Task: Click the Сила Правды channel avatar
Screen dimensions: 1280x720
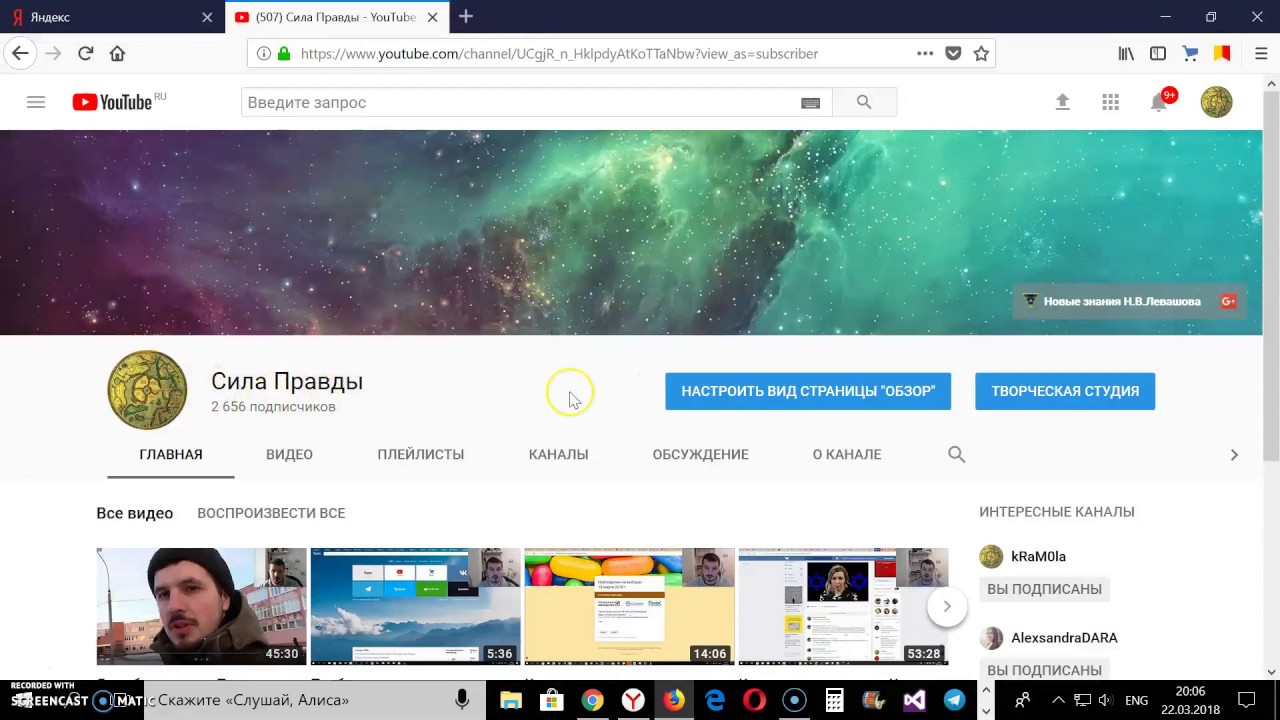Action: (147, 390)
